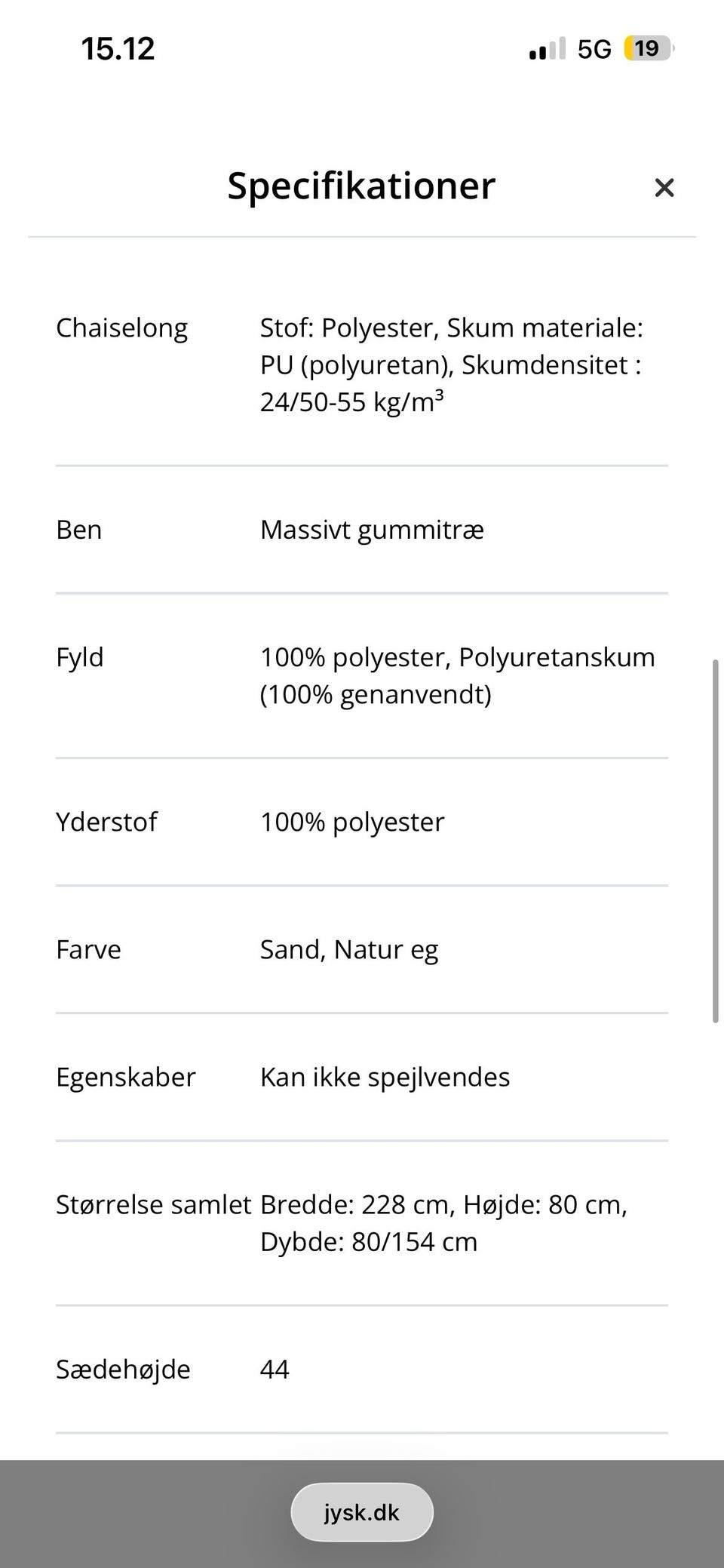Viewport: 724px width, 1568px height.
Task: Select the Ben row label
Action: (78, 530)
